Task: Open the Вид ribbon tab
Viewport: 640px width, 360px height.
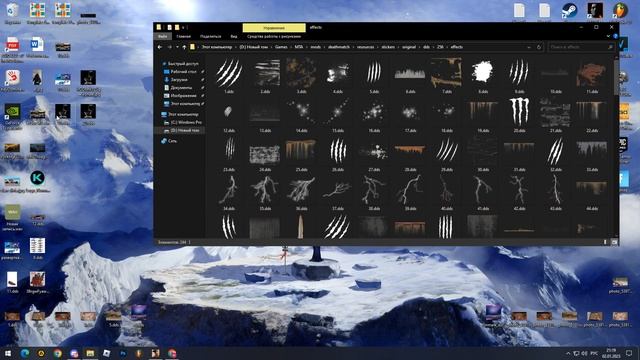Action: [x=234, y=36]
